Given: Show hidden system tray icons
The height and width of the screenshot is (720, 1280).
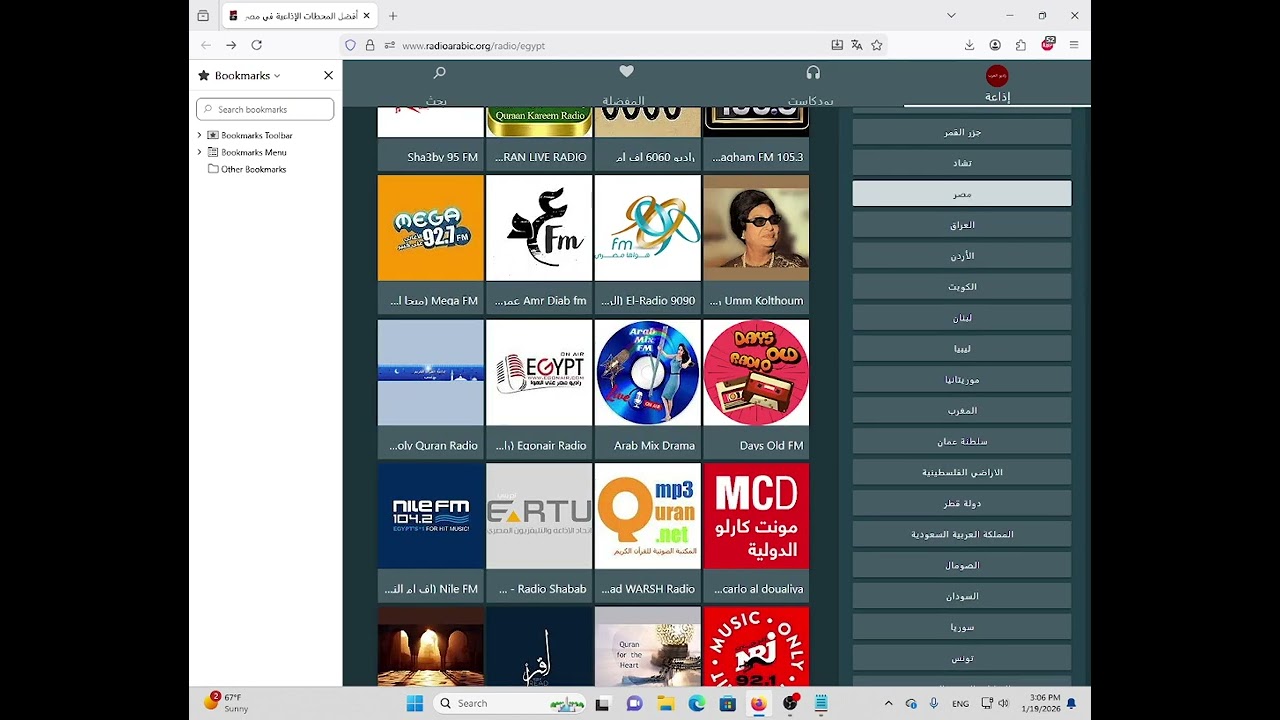Looking at the screenshot, I should 888,703.
